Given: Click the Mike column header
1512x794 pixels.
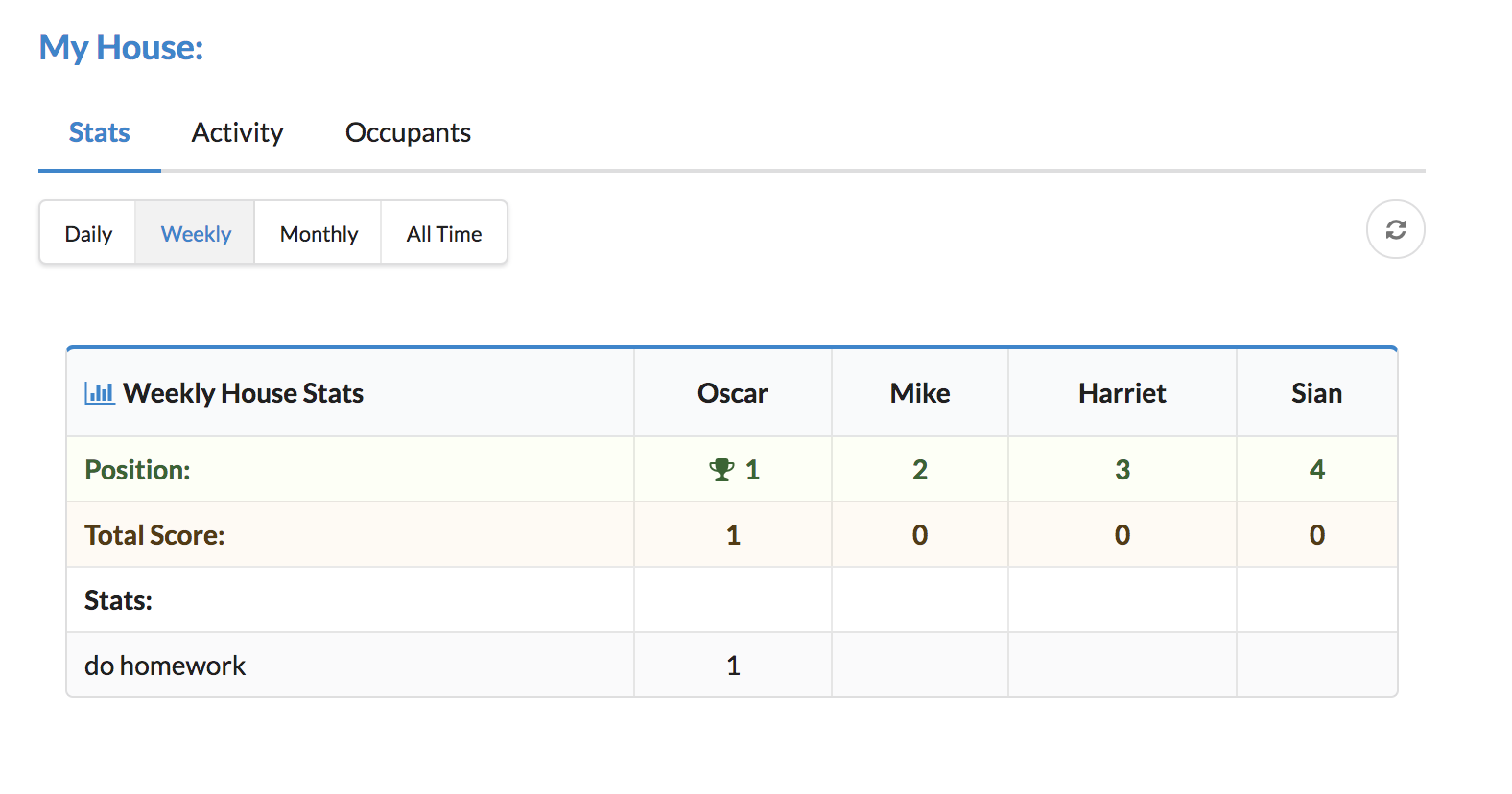Looking at the screenshot, I should 919,393.
